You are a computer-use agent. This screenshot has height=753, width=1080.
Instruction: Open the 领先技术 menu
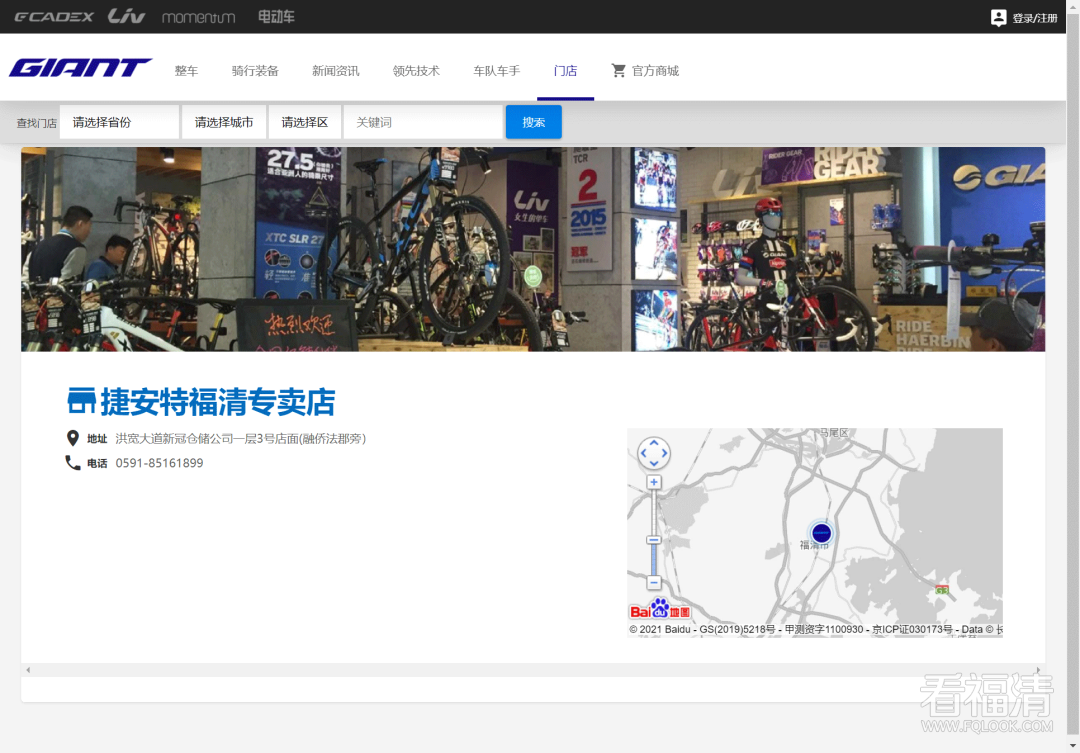416,70
